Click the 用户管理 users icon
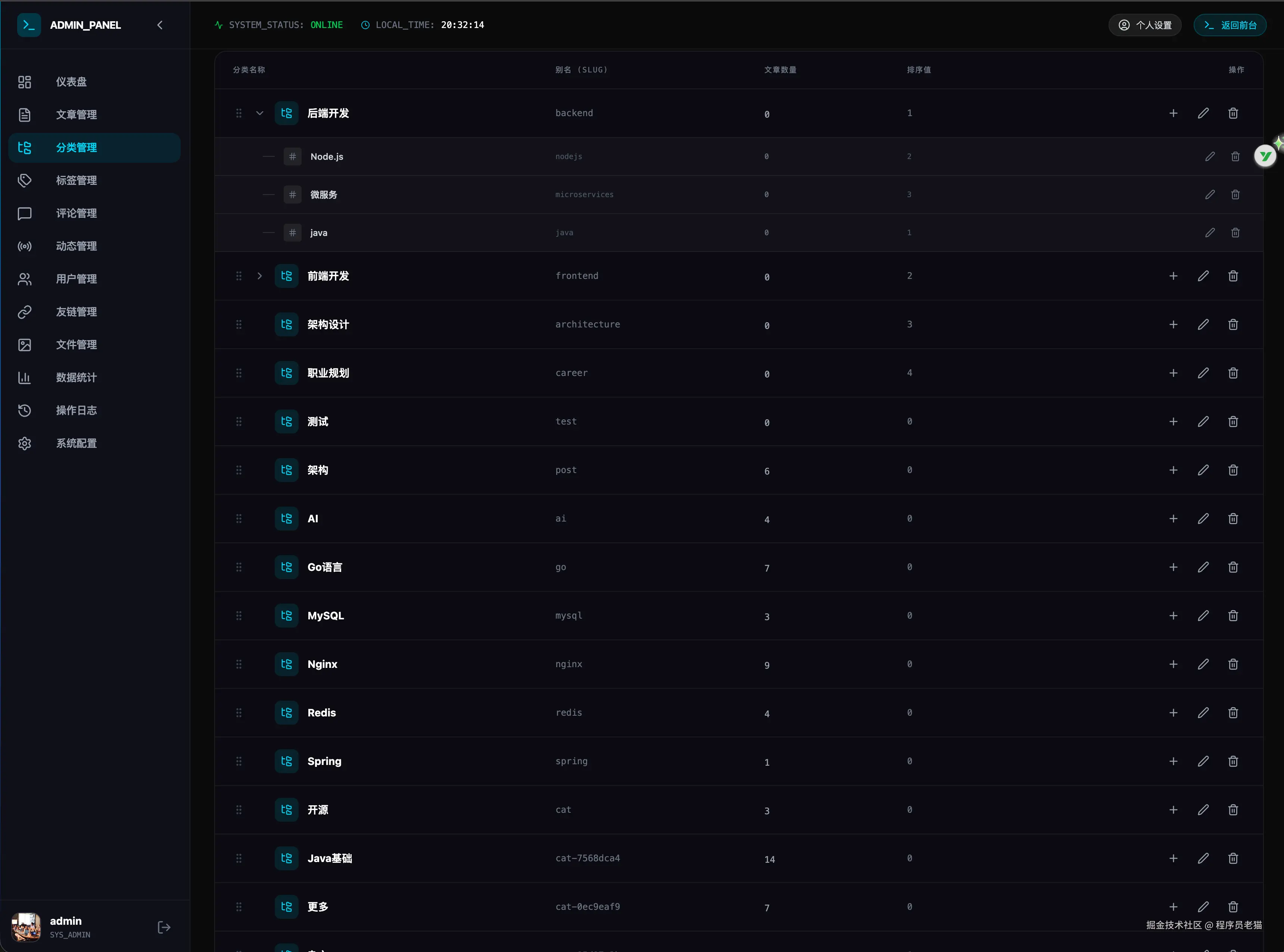The height and width of the screenshot is (952, 1284). click(24, 279)
